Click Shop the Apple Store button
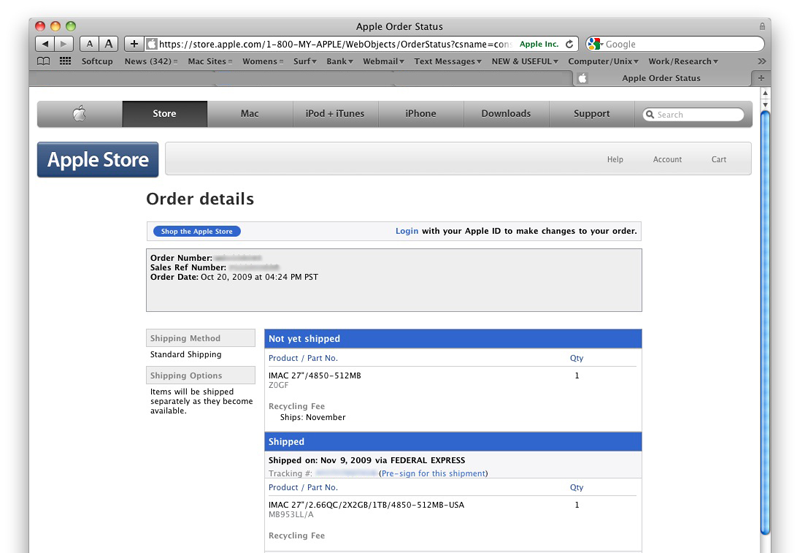Viewport: 800px width, 553px height. 197,231
